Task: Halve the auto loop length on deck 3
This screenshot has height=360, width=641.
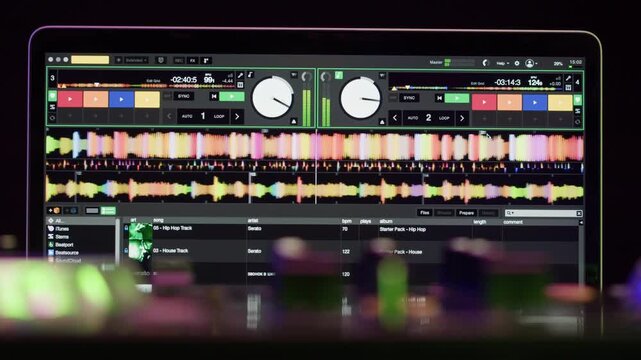Action: click(170, 116)
